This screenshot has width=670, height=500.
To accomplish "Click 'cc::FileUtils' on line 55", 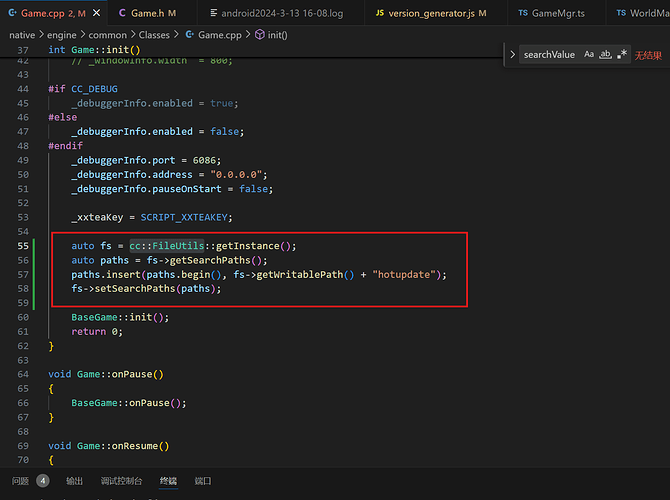I will coord(167,246).
